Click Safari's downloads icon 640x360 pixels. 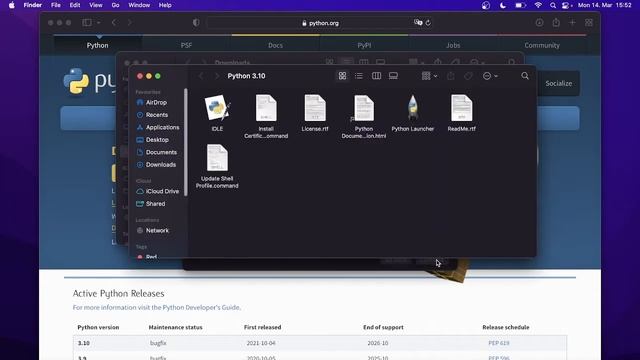(540, 23)
